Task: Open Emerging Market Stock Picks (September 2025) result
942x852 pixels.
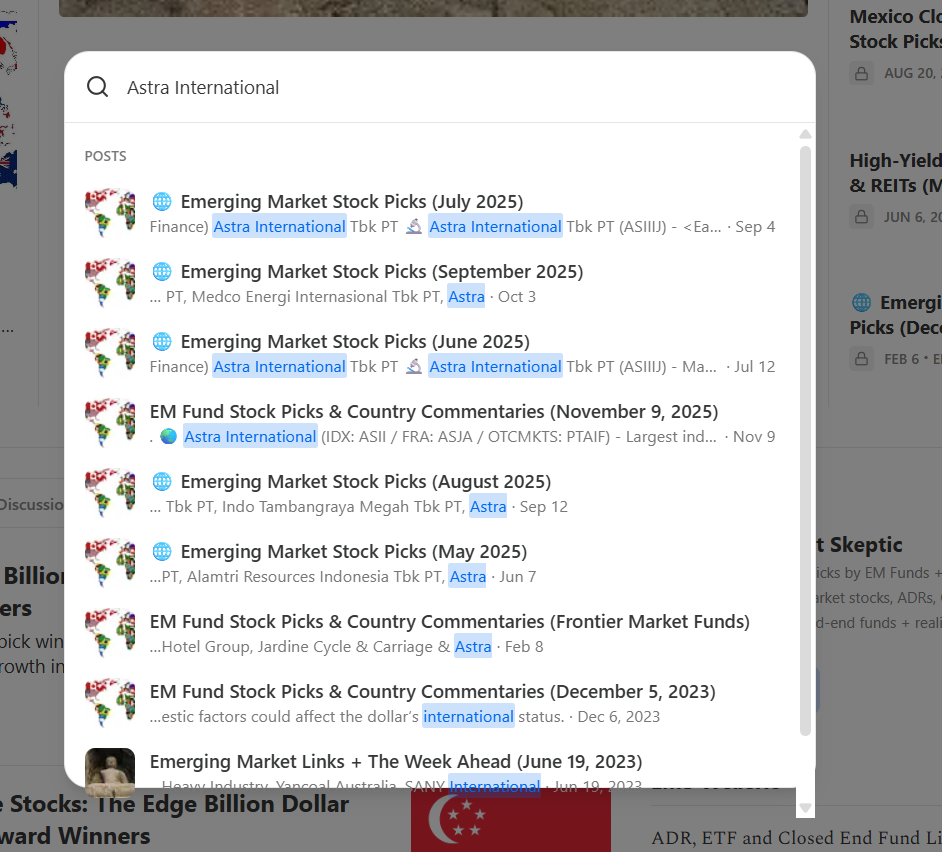Action: 430,283
